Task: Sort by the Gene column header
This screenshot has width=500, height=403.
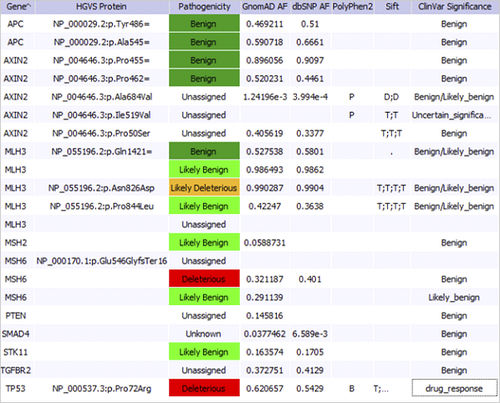Action: coord(17,7)
